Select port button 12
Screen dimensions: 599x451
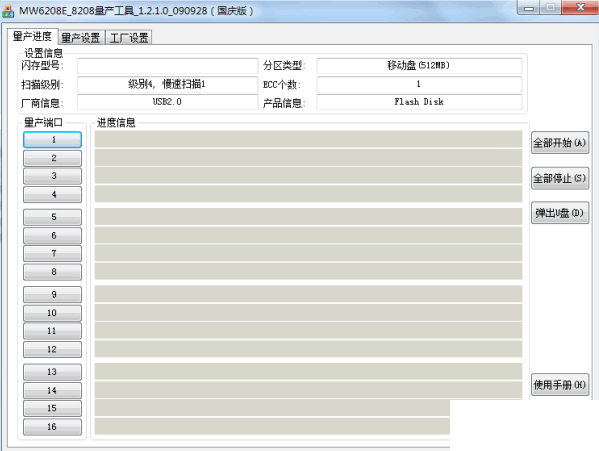click(x=52, y=349)
